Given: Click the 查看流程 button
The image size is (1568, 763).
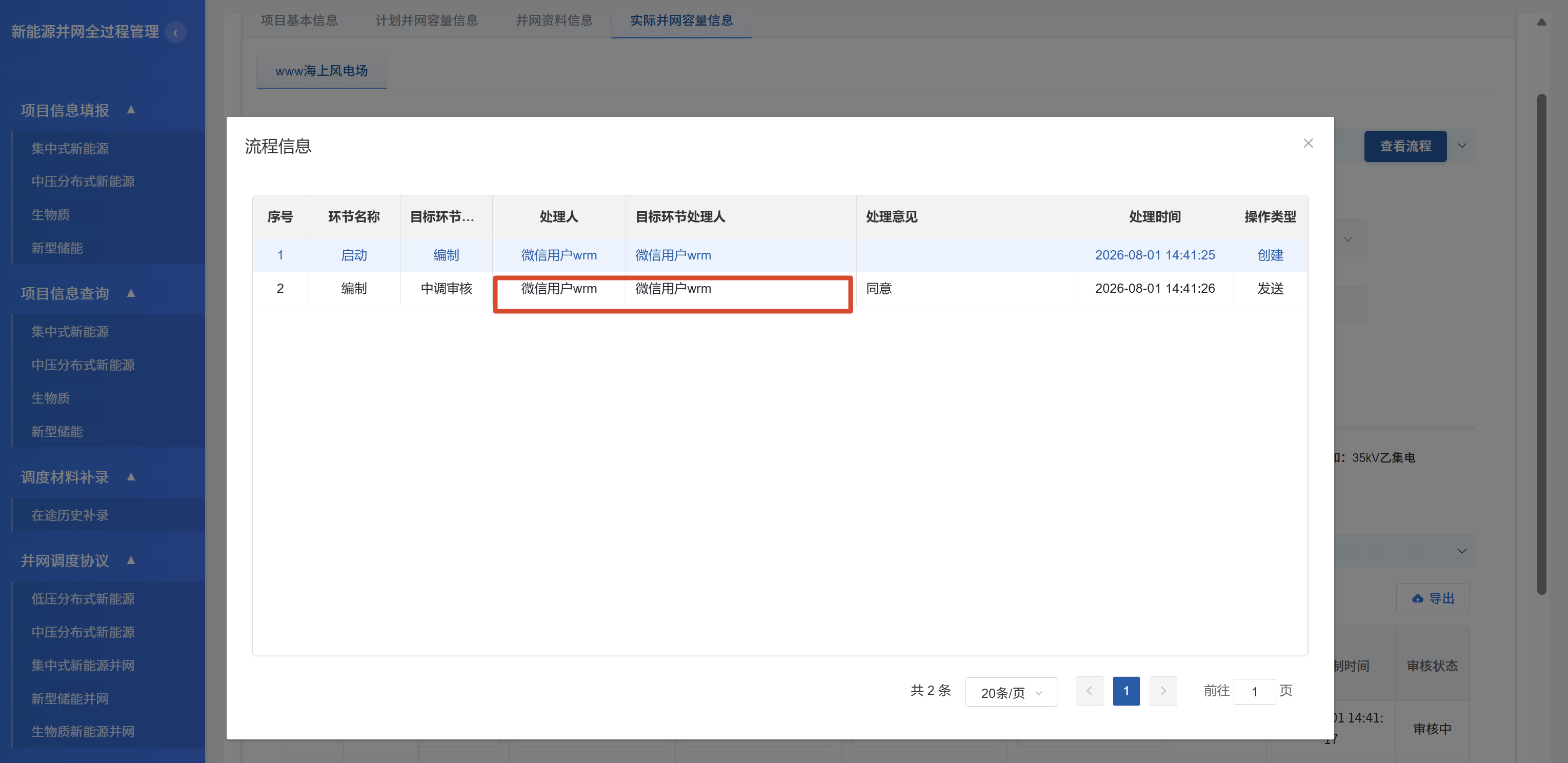Looking at the screenshot, I should click(x=1405, y=146).
